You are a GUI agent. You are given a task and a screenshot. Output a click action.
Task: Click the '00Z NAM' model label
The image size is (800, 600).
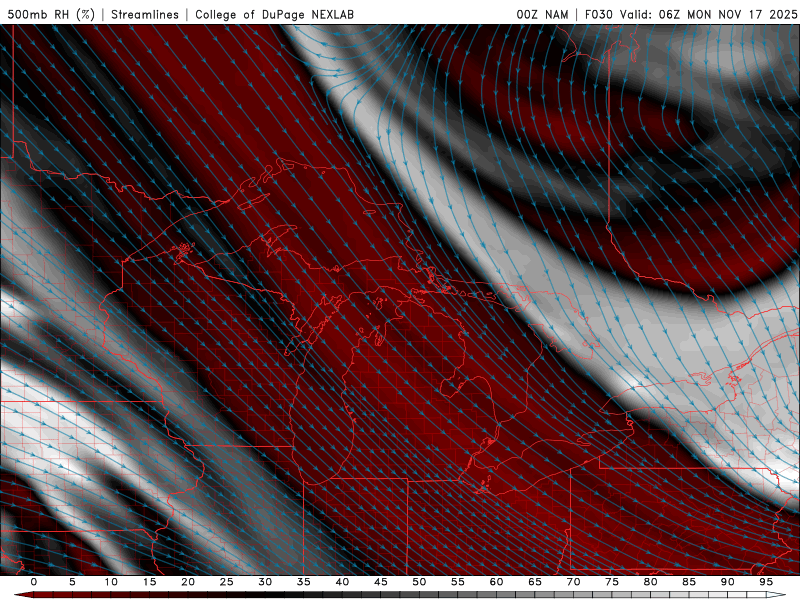point(542,14)
